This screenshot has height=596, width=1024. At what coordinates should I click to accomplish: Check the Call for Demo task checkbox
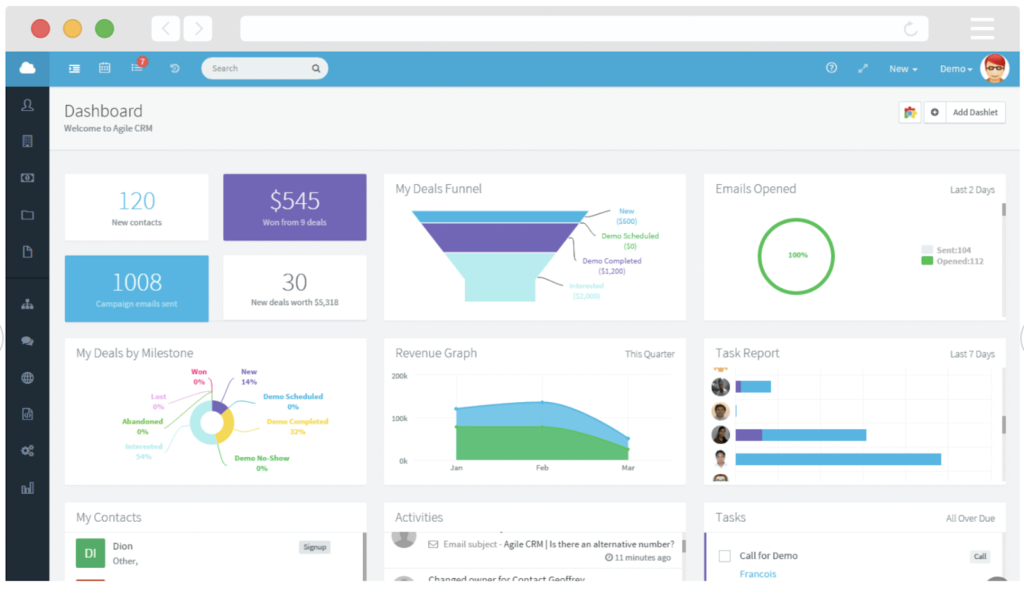point(724,555)
